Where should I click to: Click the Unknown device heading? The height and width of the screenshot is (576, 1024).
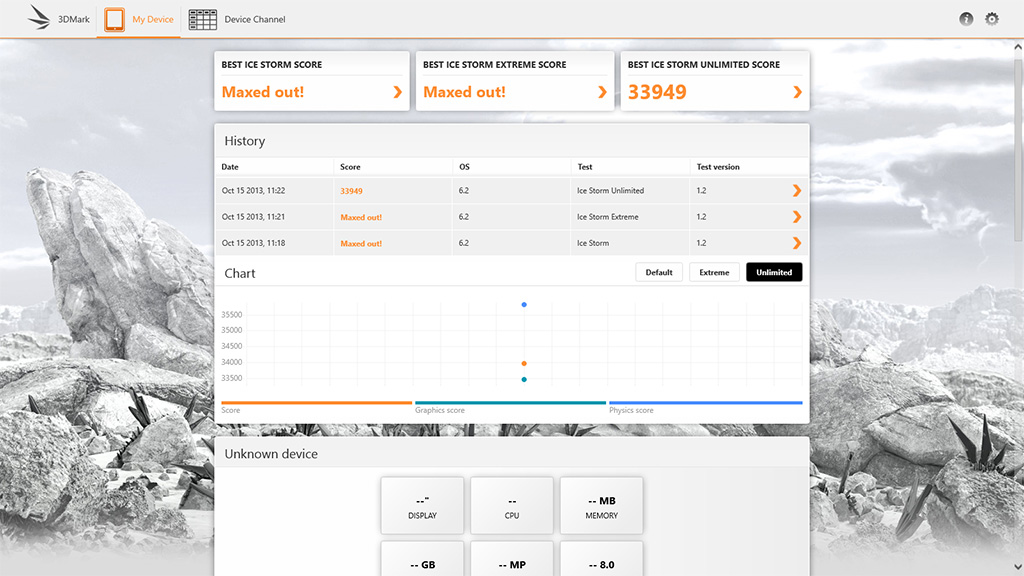click(x=271, y=454)
